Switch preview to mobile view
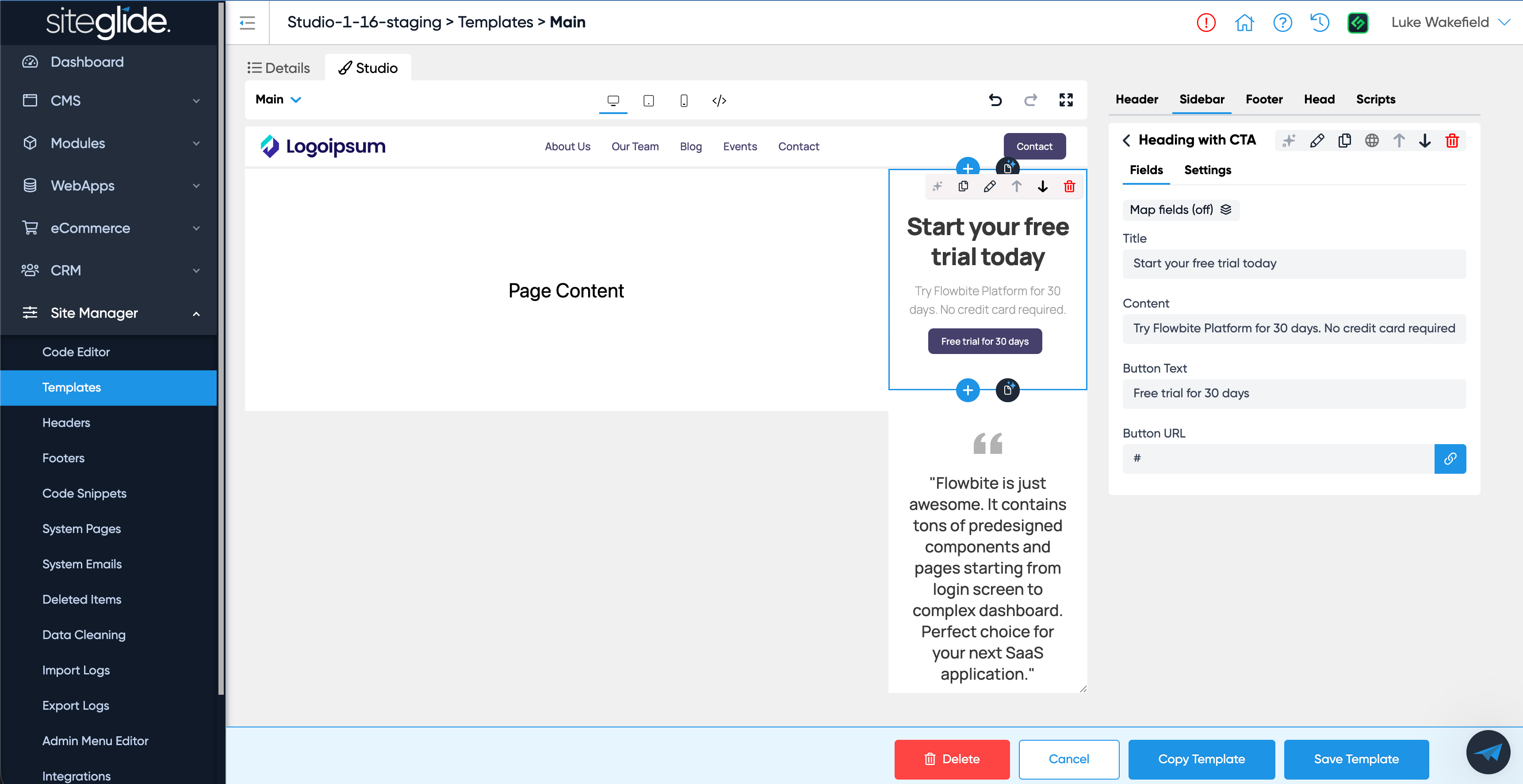Viewport: 1523px width, 784px height. (x=684, y=100)
